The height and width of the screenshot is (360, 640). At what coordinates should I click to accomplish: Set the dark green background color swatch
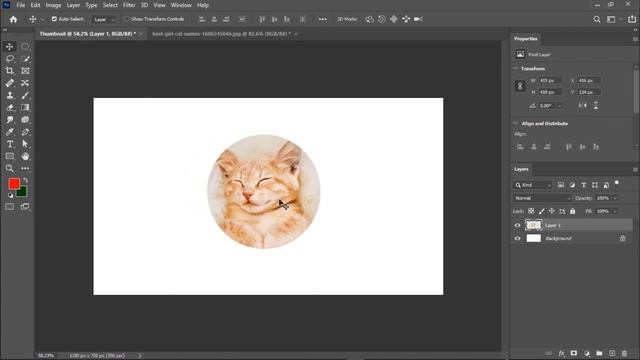(23, 192)
